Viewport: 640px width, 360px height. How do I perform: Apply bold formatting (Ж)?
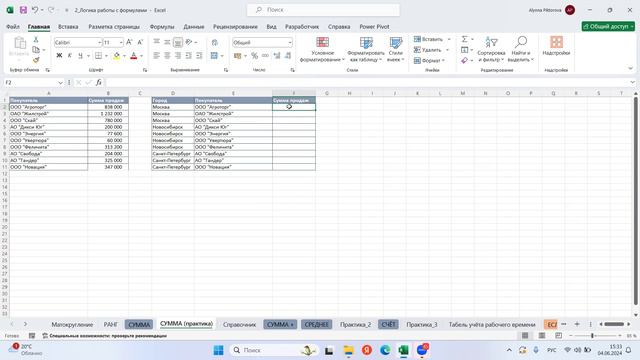[x=59, y=56]
